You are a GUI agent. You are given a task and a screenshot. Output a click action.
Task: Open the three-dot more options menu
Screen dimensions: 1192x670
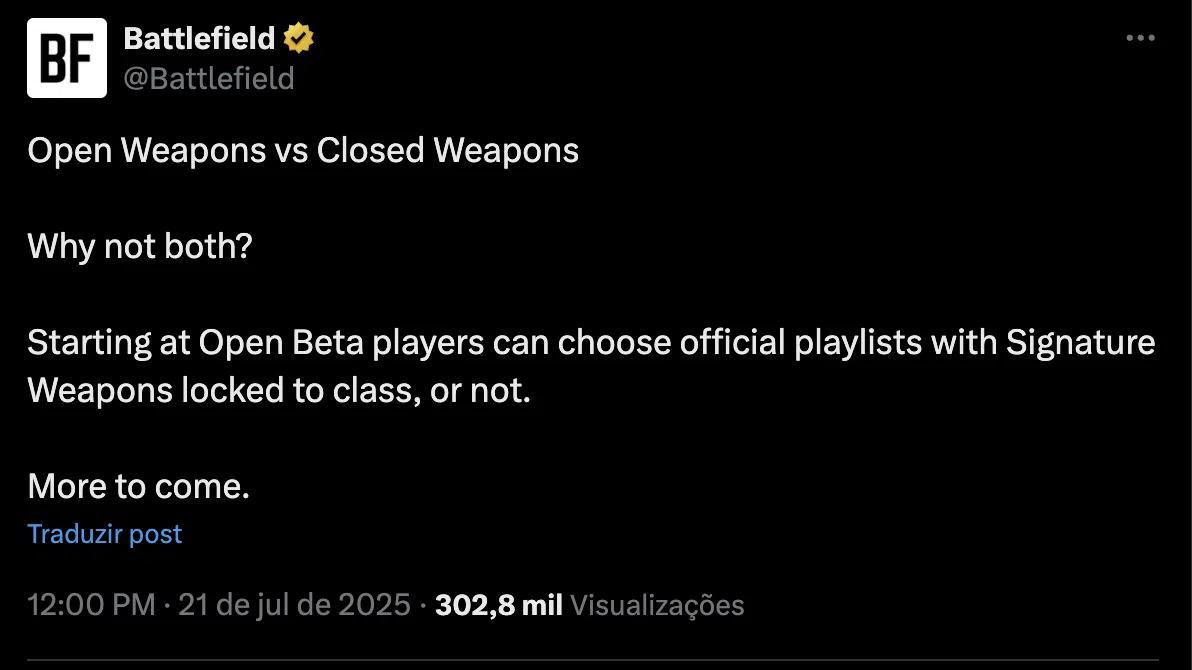click(1140, 39)
